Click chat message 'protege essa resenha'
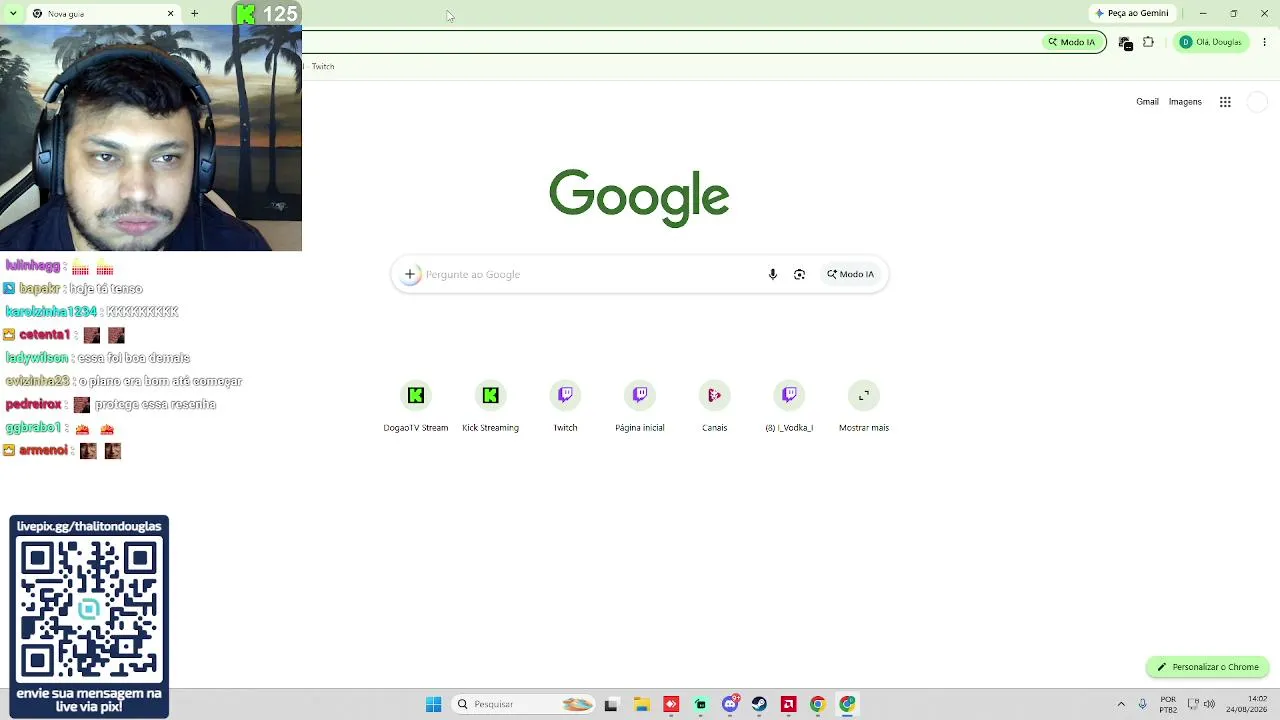Image resolution: width=1280 pixels, height=720 pixels. coord(155,405)
